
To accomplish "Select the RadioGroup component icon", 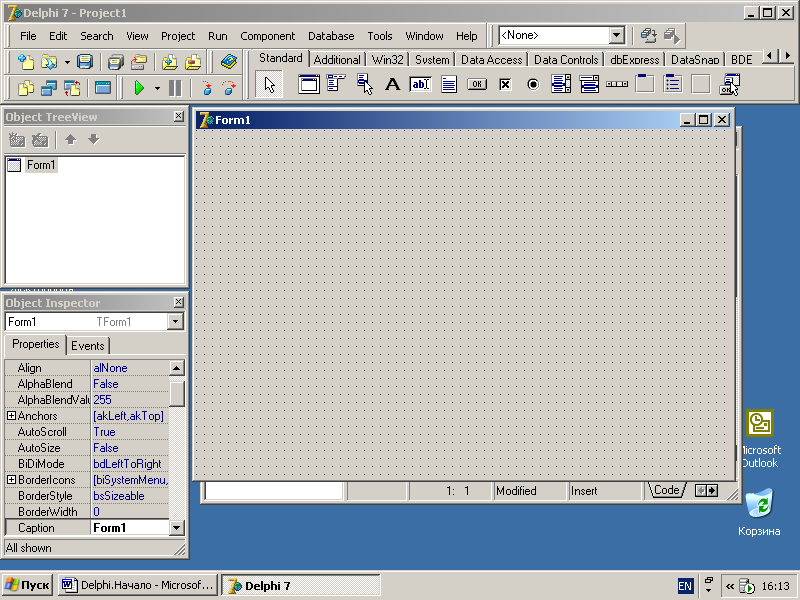I will pyautogui.click(x=673, y=84).
